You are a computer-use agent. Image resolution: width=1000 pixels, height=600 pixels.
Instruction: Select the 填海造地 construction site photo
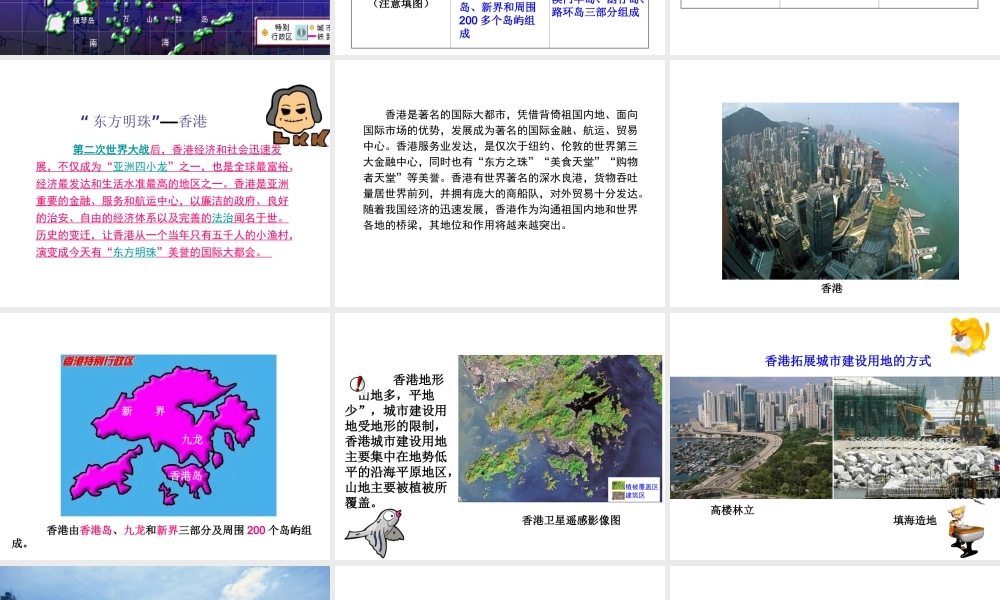pyautogui.click(x=916, y=437)
